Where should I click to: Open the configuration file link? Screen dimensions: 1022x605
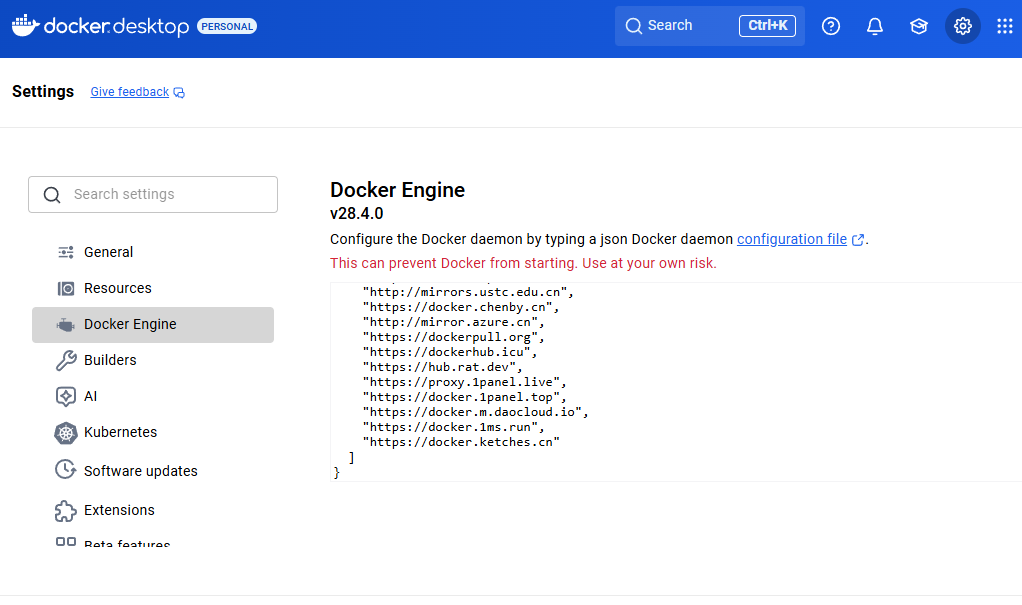[x=791, y=239]
